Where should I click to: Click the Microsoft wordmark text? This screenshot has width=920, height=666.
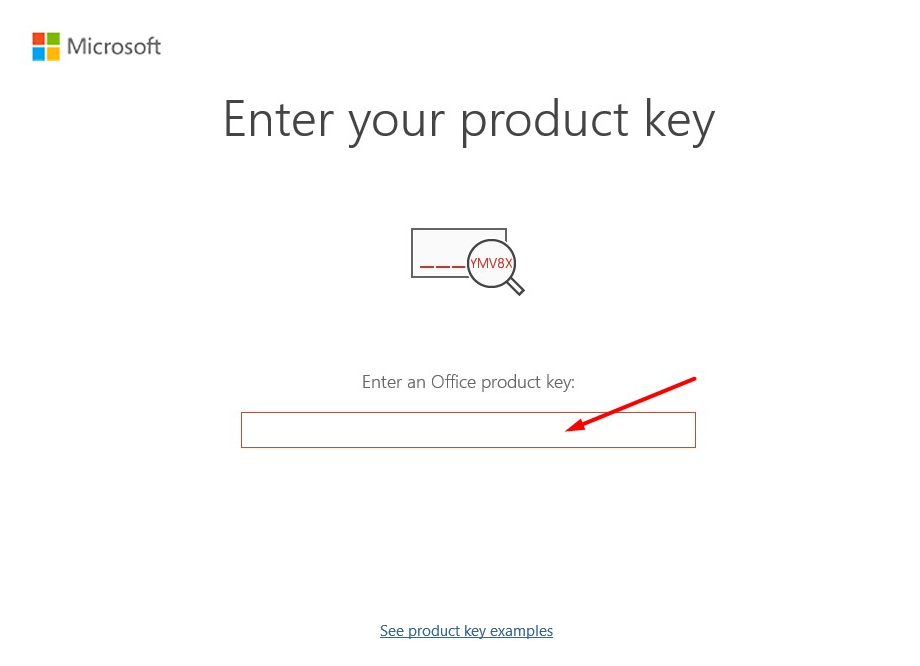coord(114,46)
